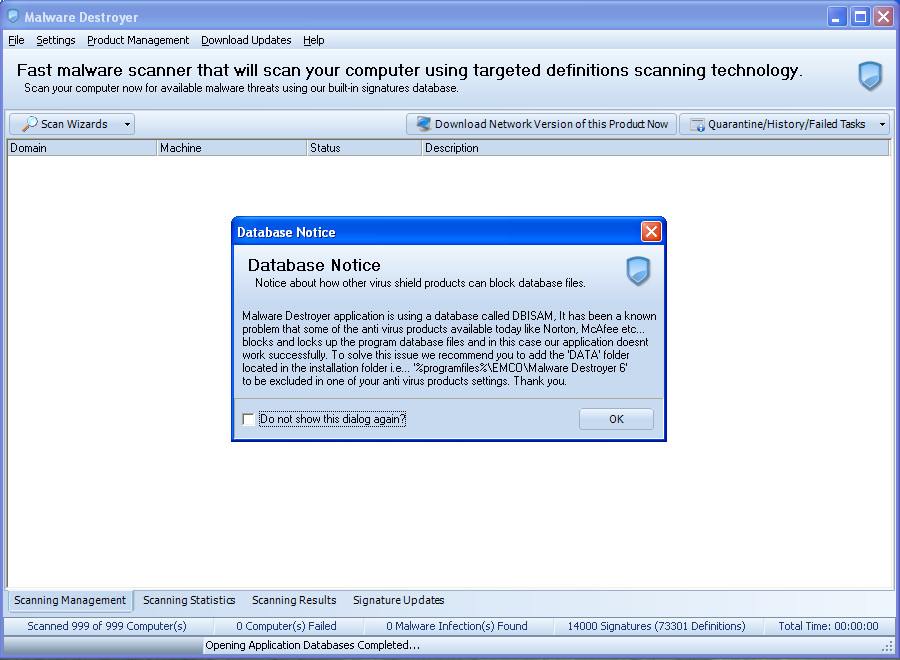Image resolution: width=900 pixels, height=660 pixels.
Task: Click 'Scanned 999 of 999 Computer(s)' status
Action: pos(107,626)
